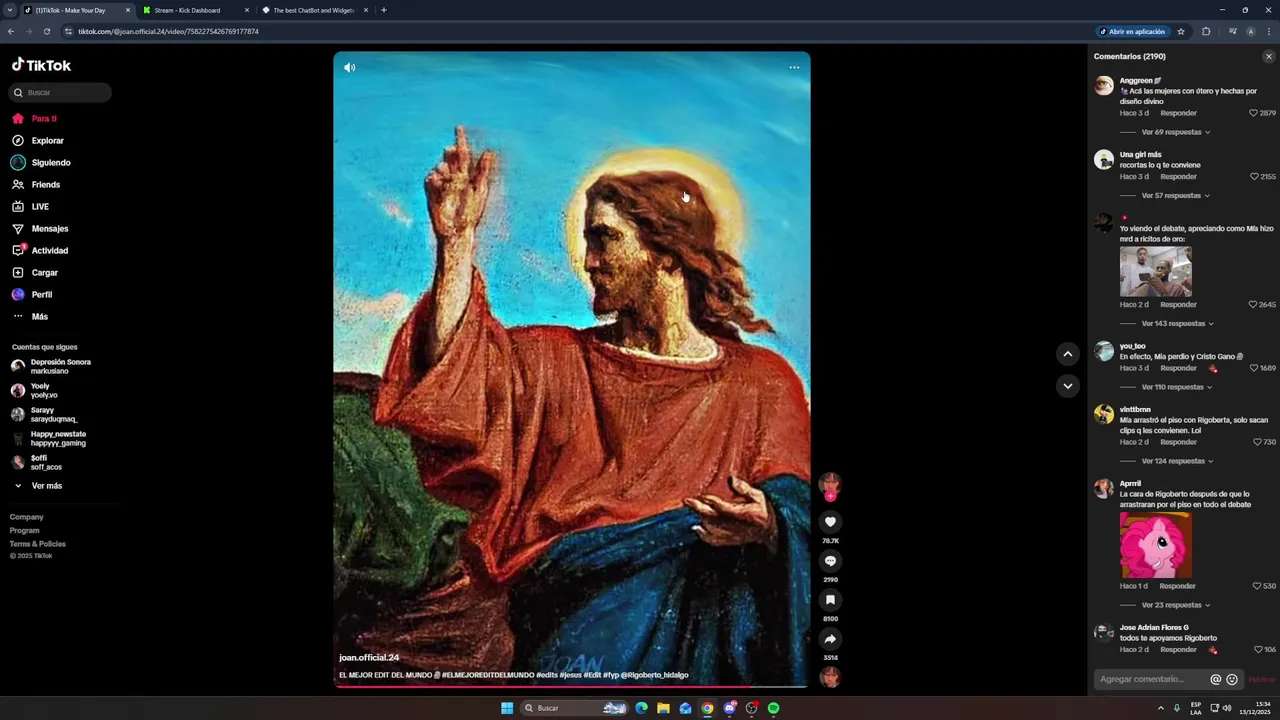The width and height of the screenshot is (1280, 720).
Task: Reply to Una girl más comment
Action: [1178, 177]
